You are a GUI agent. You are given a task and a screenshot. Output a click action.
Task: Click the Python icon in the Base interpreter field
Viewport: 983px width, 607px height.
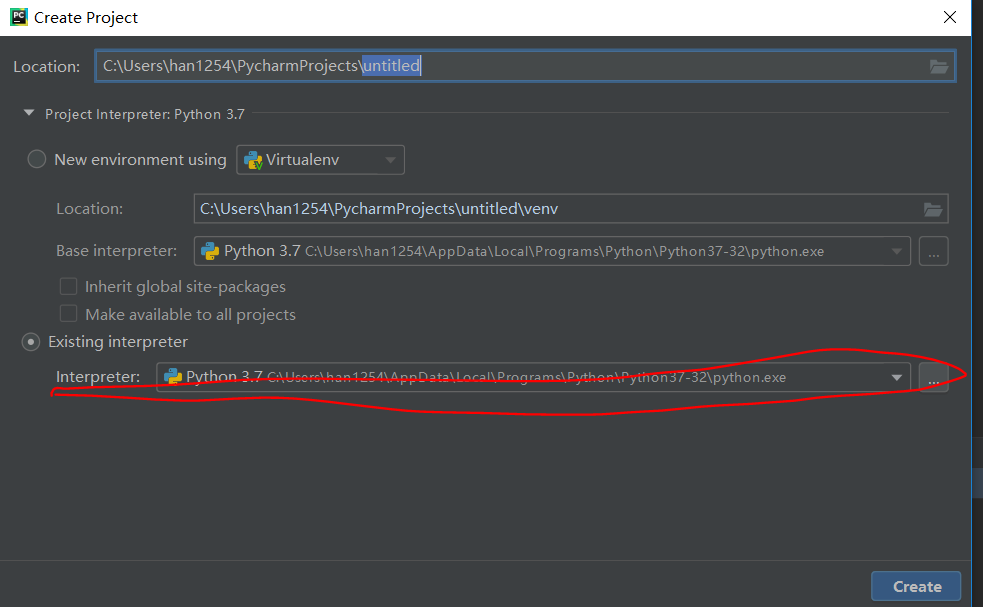pyautogui.click(x=210, y=251)
